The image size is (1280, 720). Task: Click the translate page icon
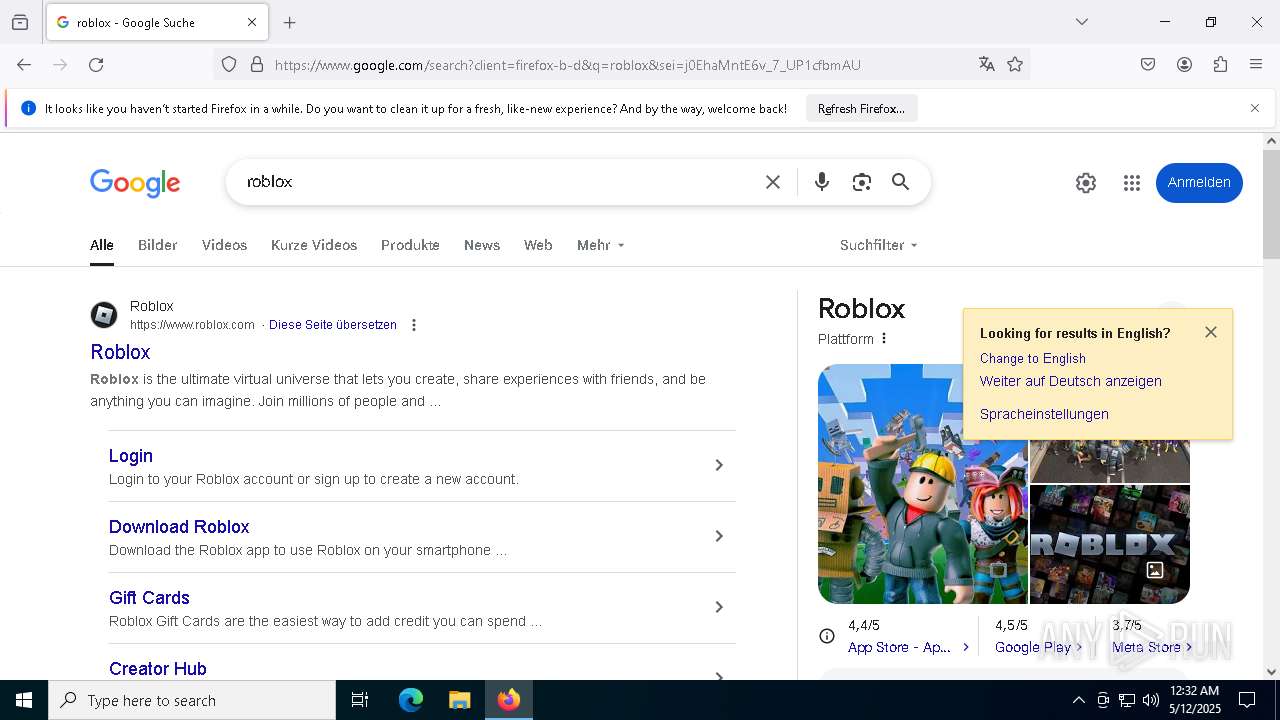pos(987,65)
